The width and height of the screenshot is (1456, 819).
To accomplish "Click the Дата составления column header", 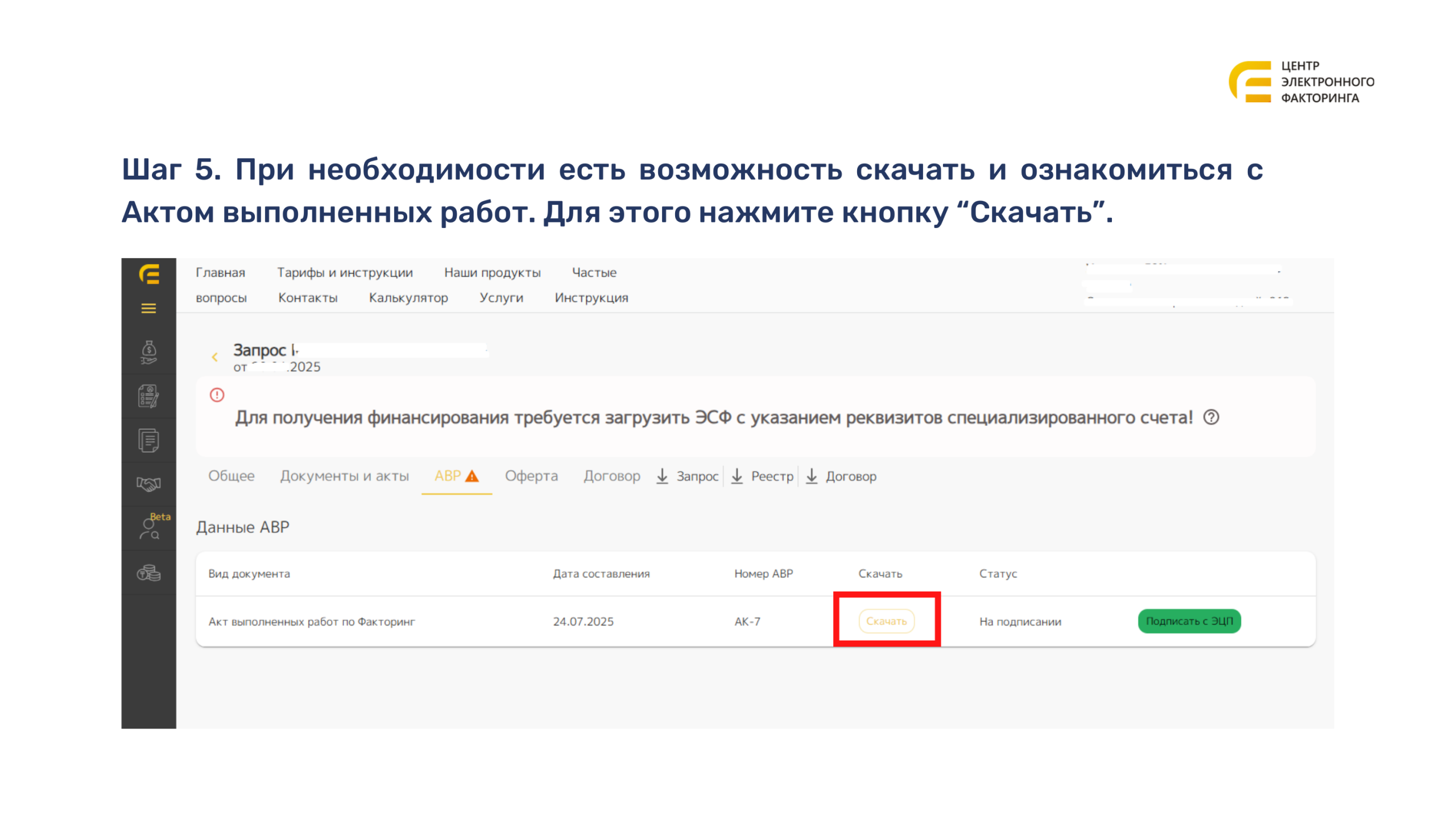I will pos(601,573).
